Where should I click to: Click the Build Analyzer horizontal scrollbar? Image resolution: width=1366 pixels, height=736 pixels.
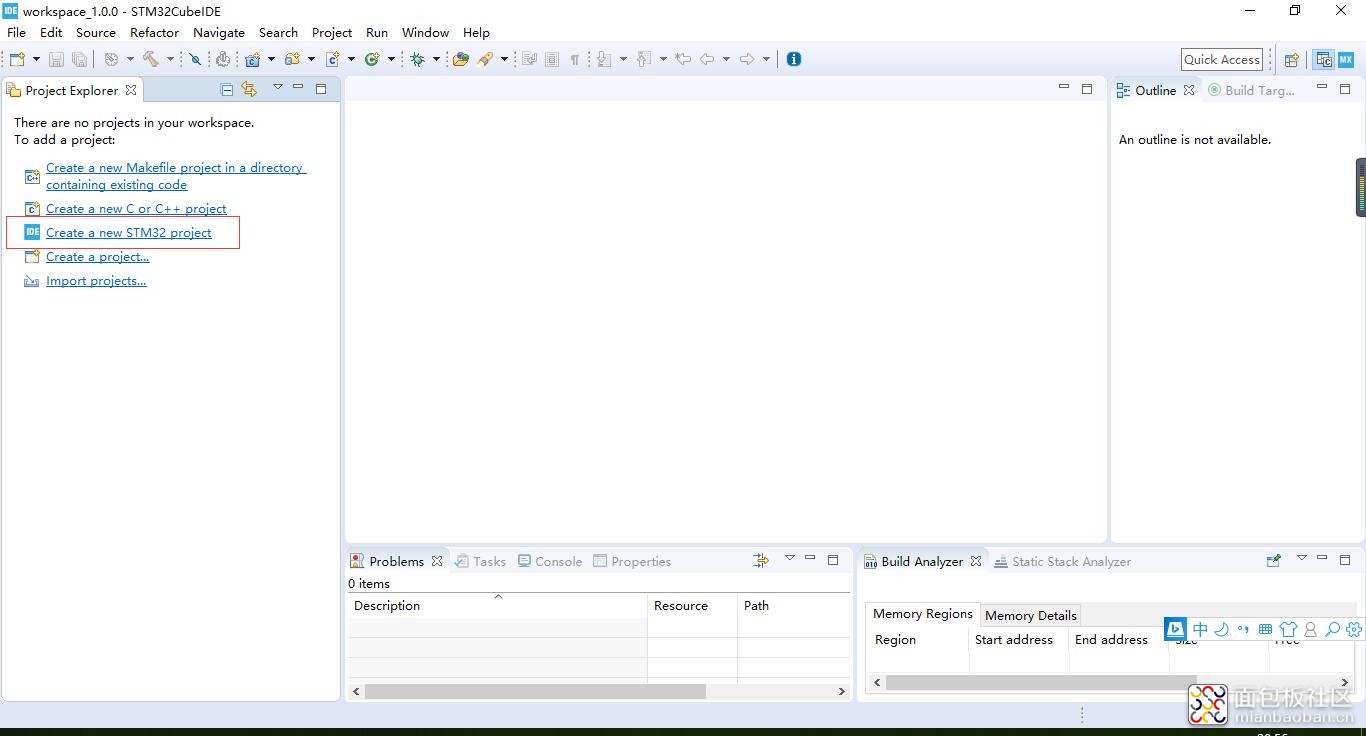1111,682
